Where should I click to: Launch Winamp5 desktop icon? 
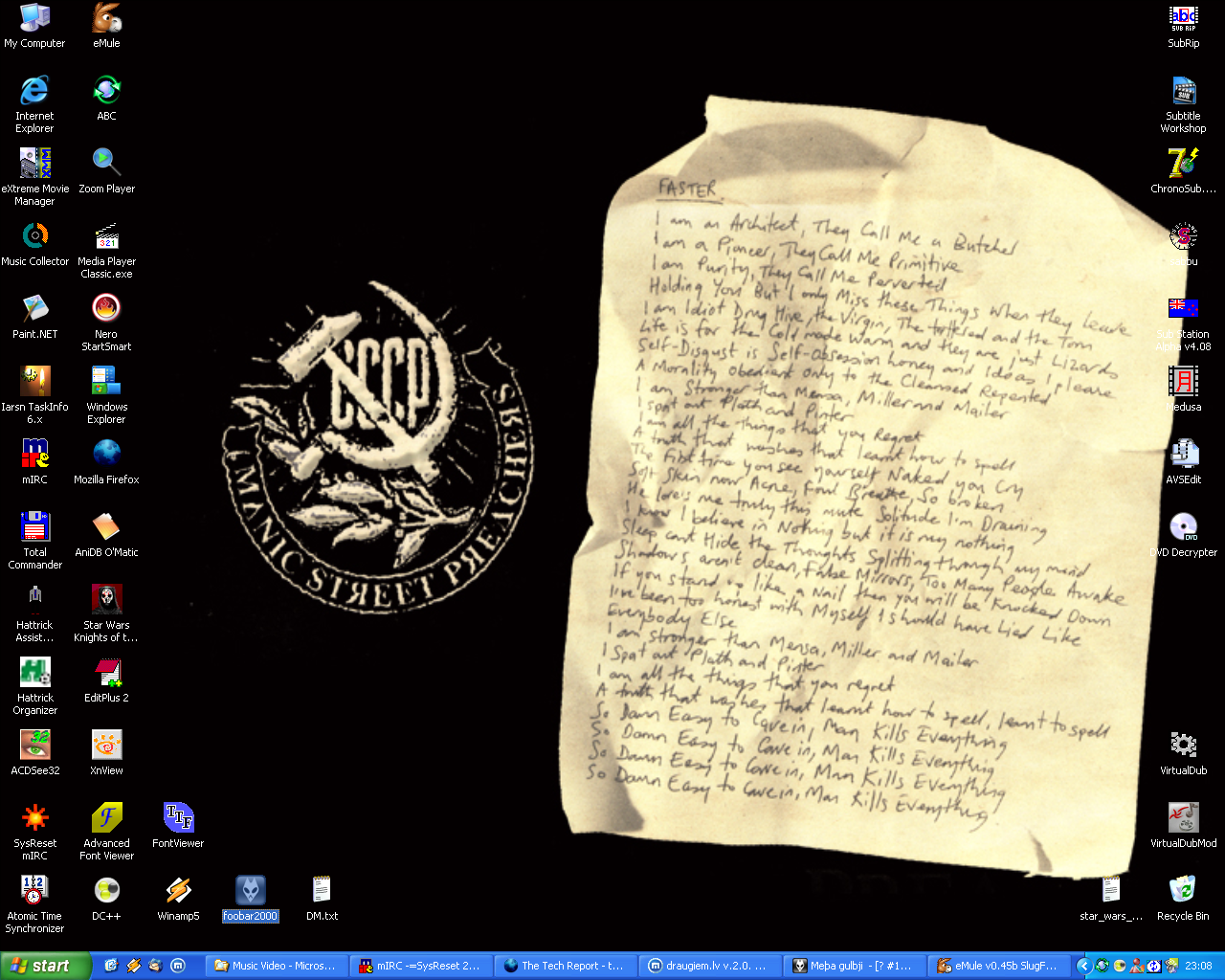[178, 899]
